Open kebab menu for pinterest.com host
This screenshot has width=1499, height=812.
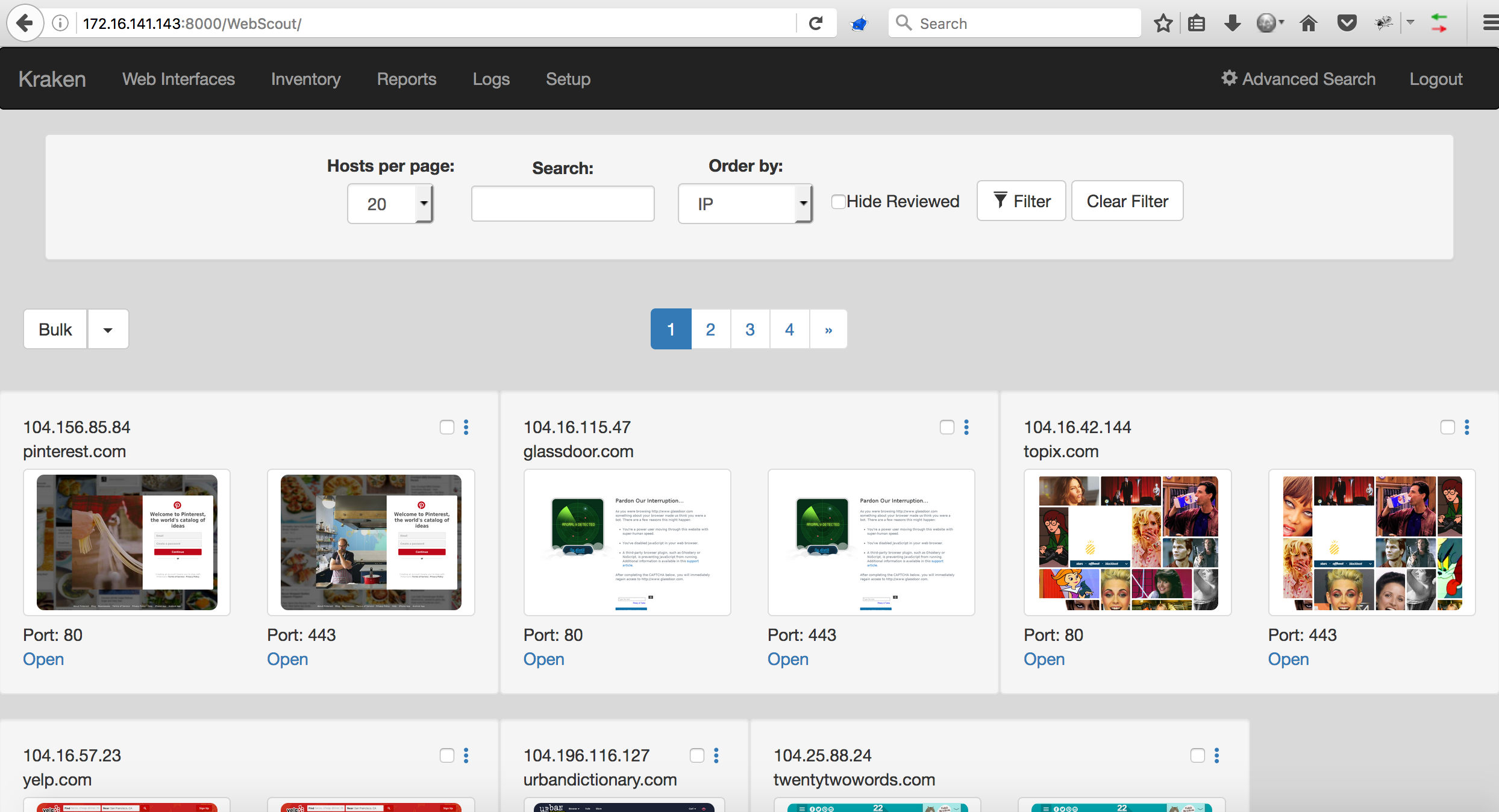(x=466, y=427)
